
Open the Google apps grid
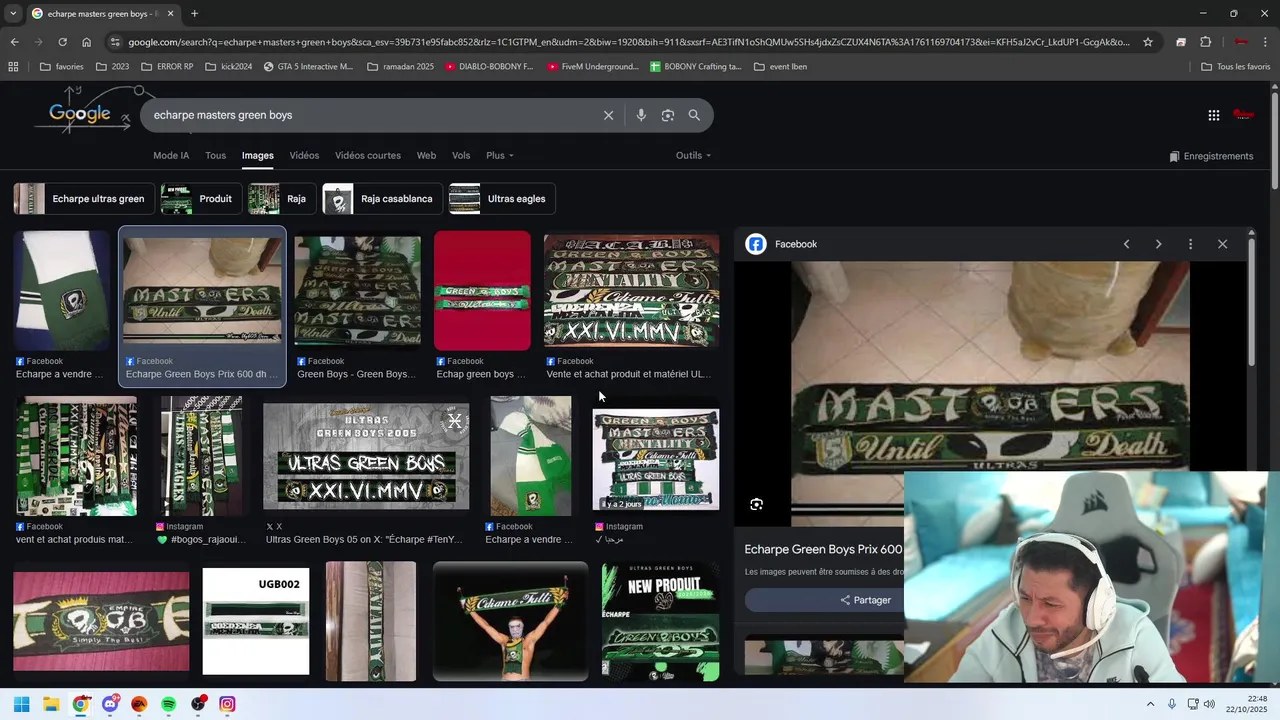[x=1213, y=115]
